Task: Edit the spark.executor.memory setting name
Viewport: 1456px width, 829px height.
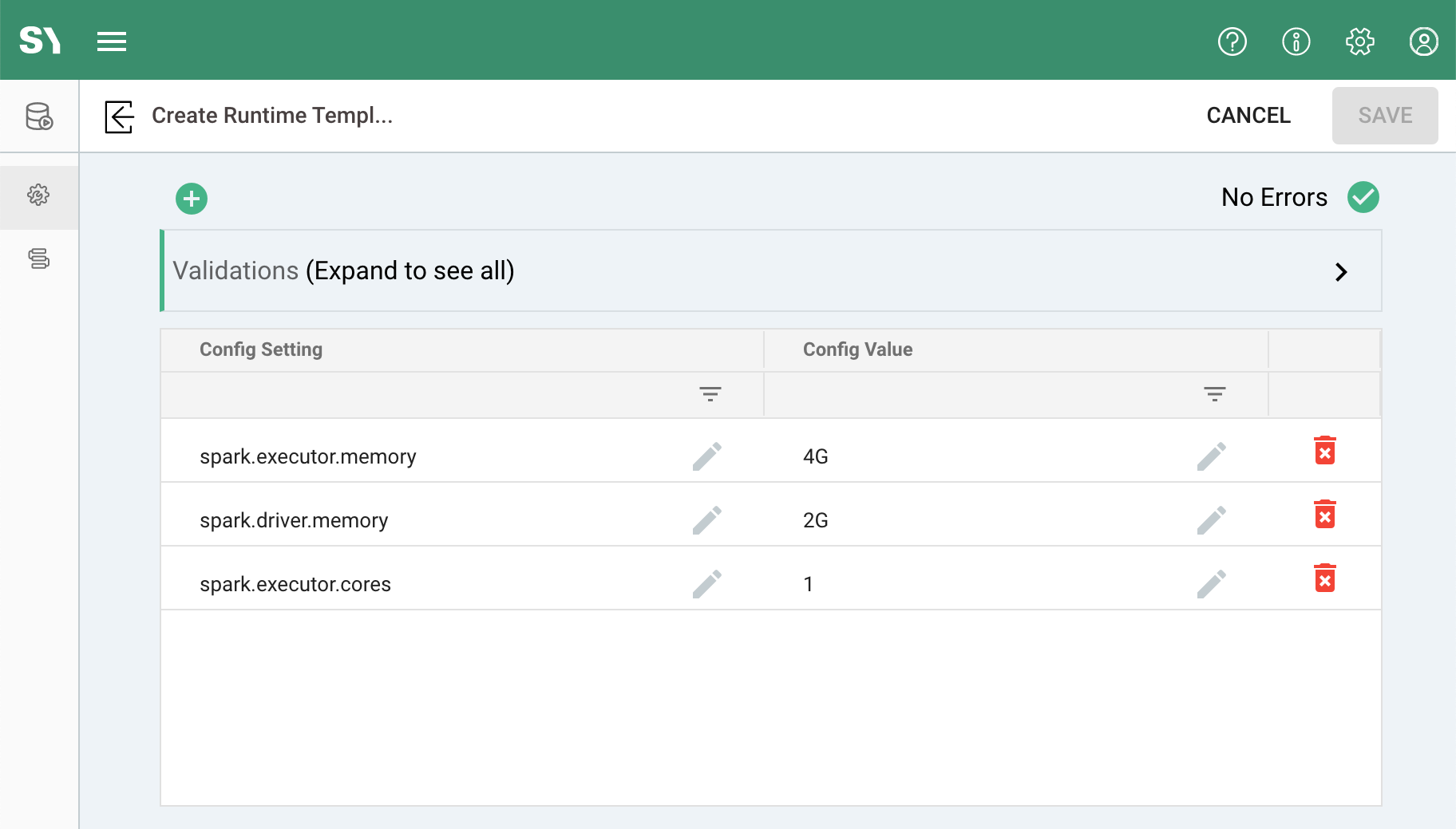Action: [708, 456]
